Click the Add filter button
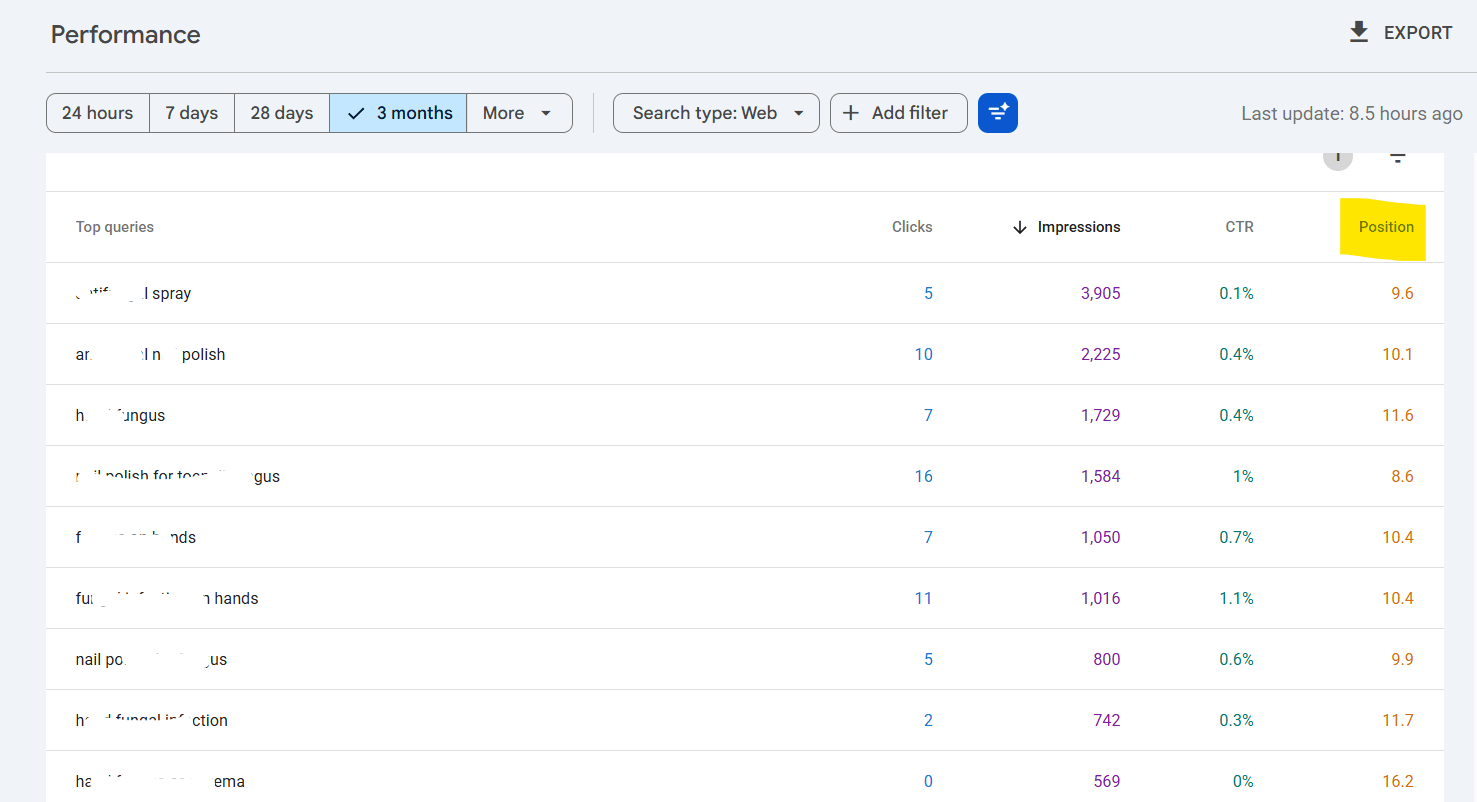This screenshot has height=802, width=1477. pyautogui.click(x=899, y=113)
